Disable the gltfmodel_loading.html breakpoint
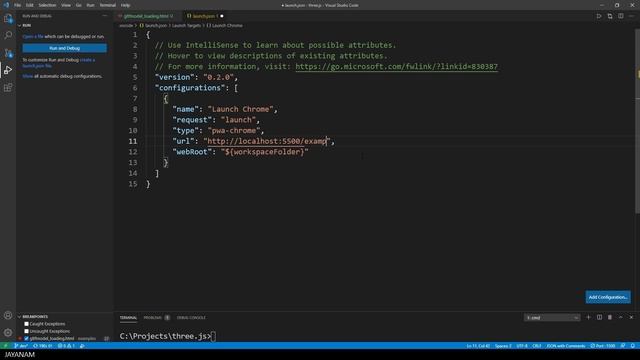The height and width of the screenshot is (360, 640). click(27, 338)
